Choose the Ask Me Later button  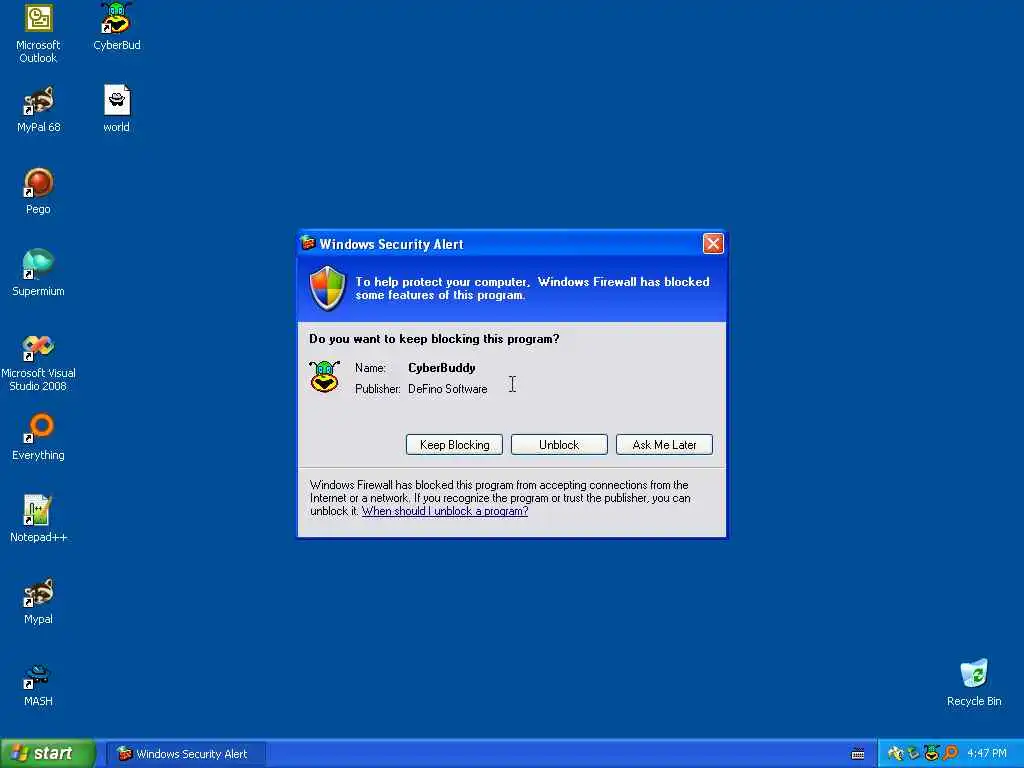point(664,445)
